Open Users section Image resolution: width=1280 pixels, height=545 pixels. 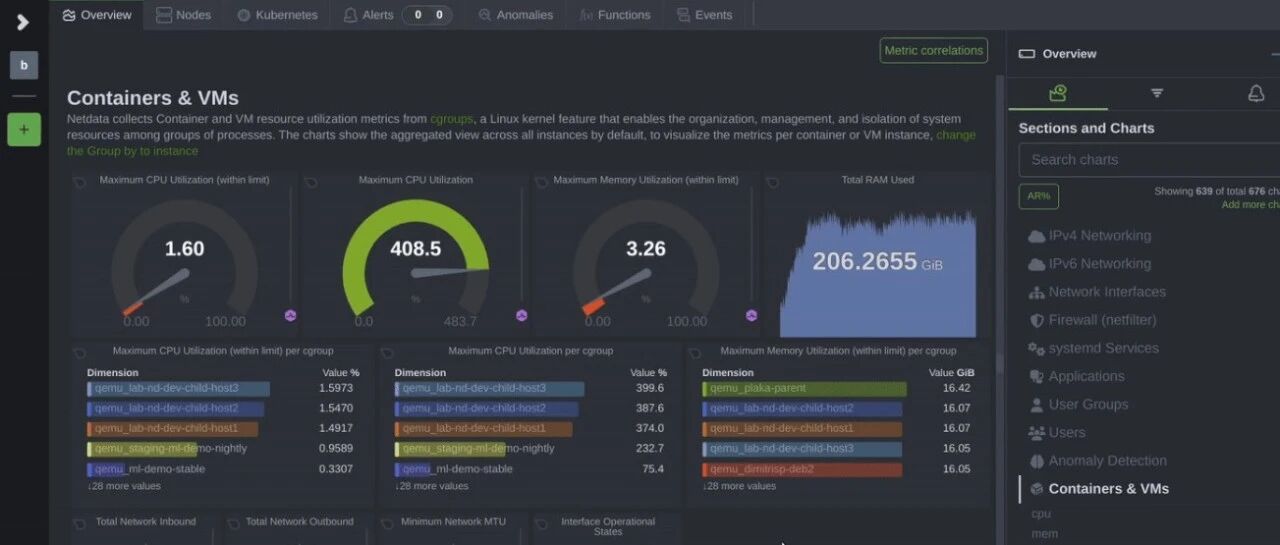[1057, 432]
